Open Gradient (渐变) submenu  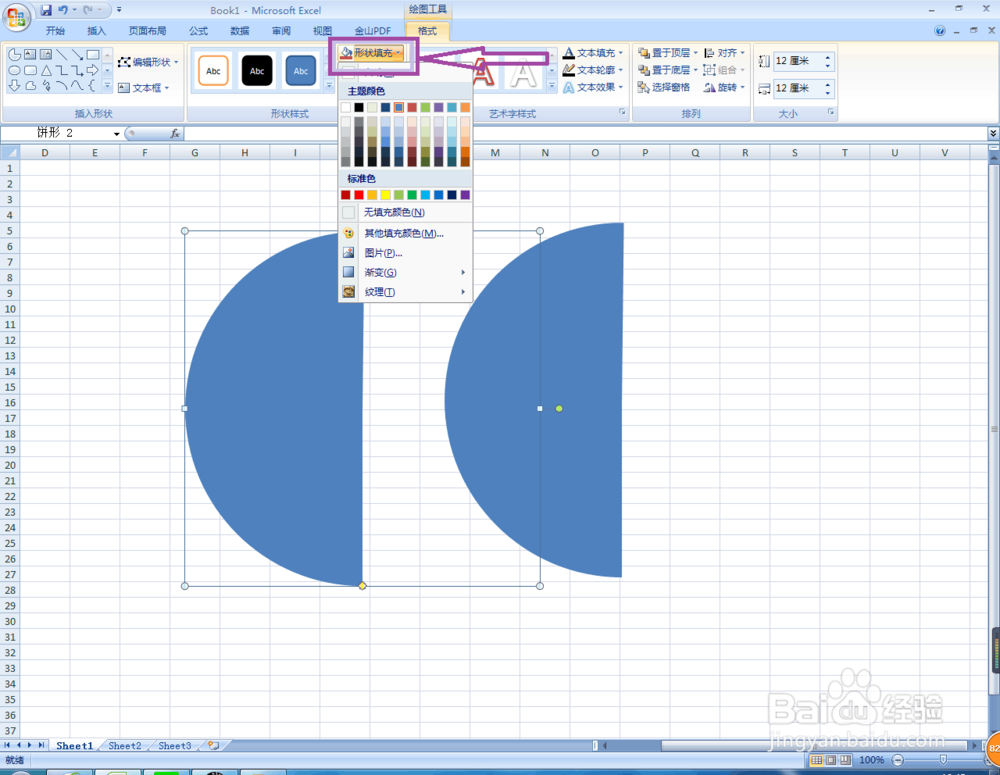pos(405,272)
